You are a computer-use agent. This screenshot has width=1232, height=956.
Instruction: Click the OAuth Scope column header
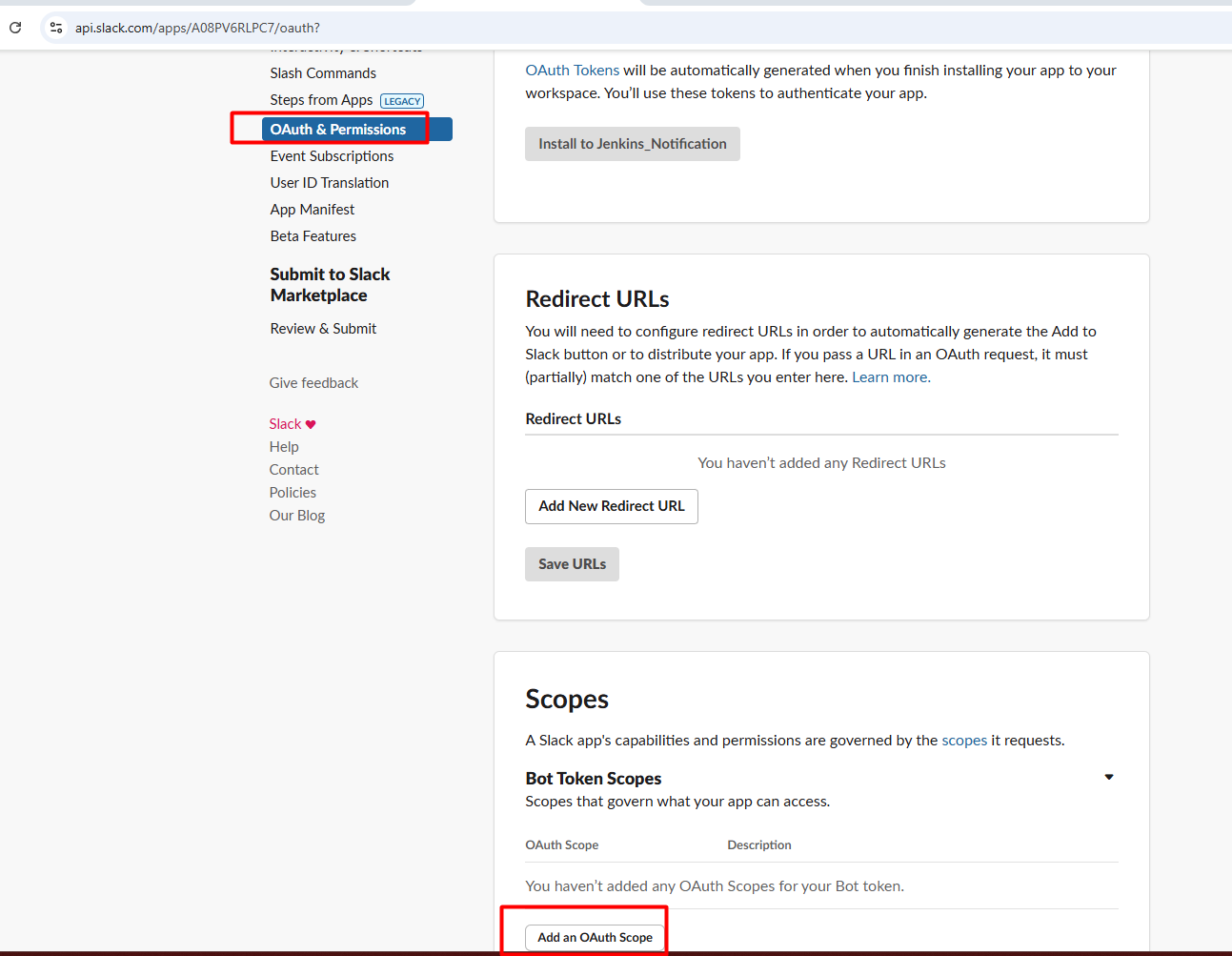(x=562, y=845)
